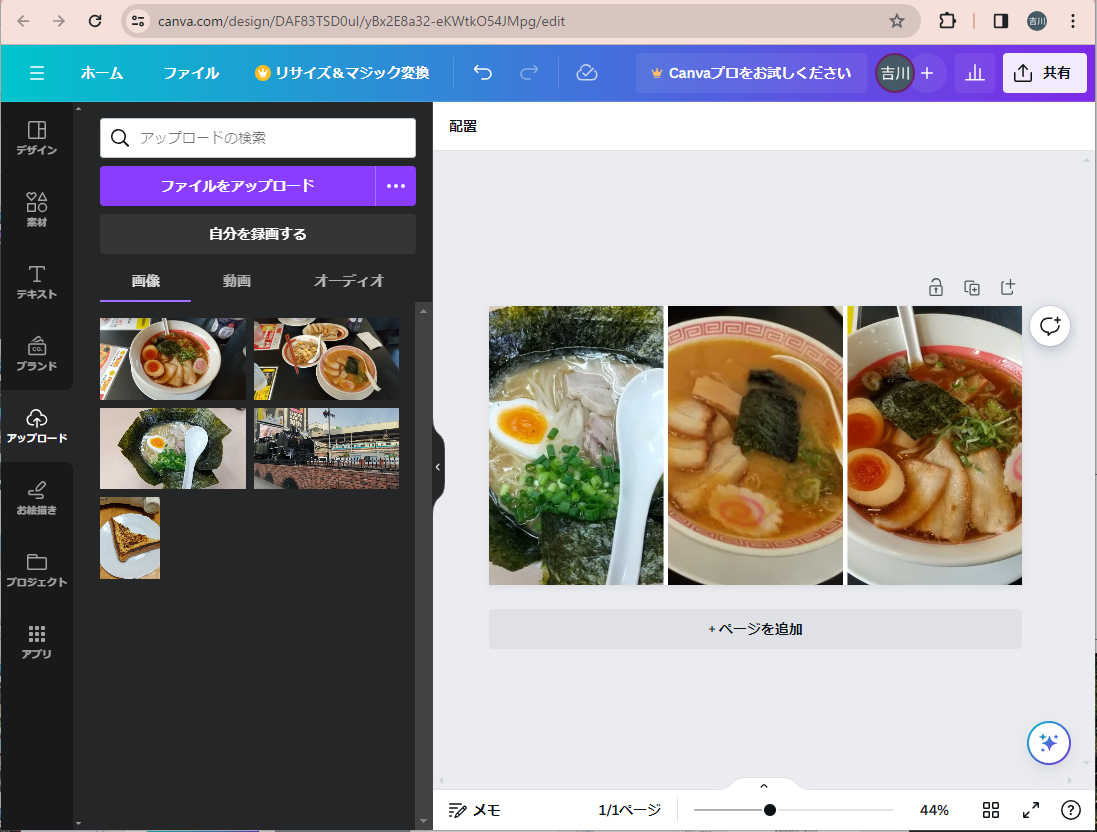
Task: Click the ページを追加 button
Action: click(x=755, y=629)
